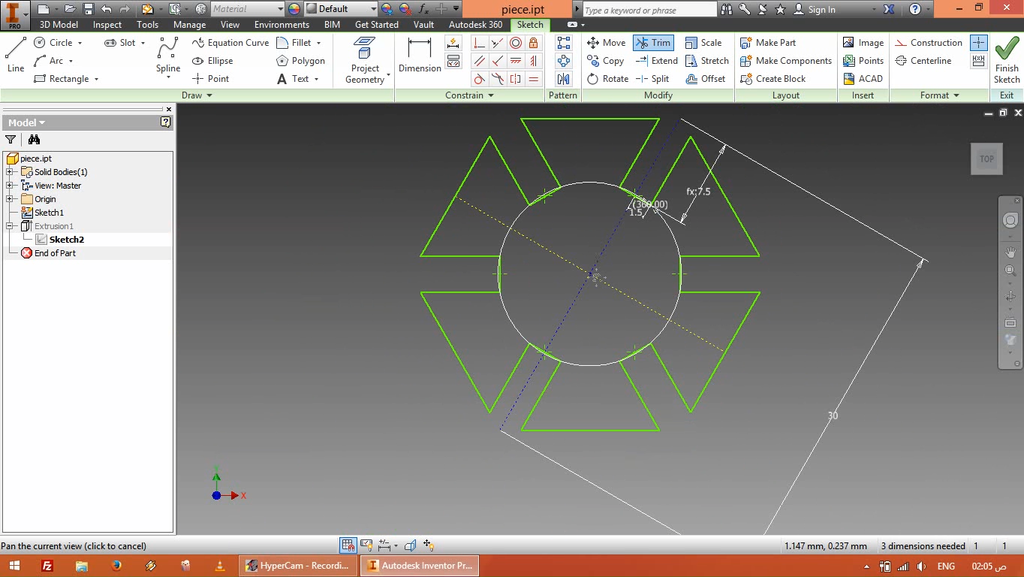Apply Perpendicular constraint
The width and height of the screenshot is (1024, 577).
498,61
